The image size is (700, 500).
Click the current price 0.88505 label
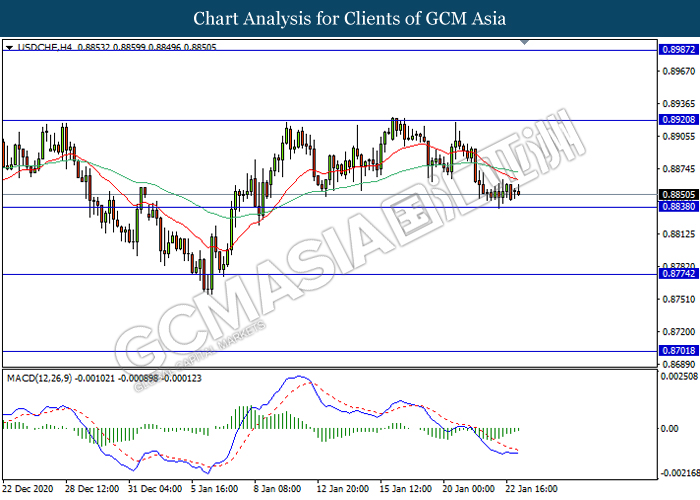pos(679,194)
